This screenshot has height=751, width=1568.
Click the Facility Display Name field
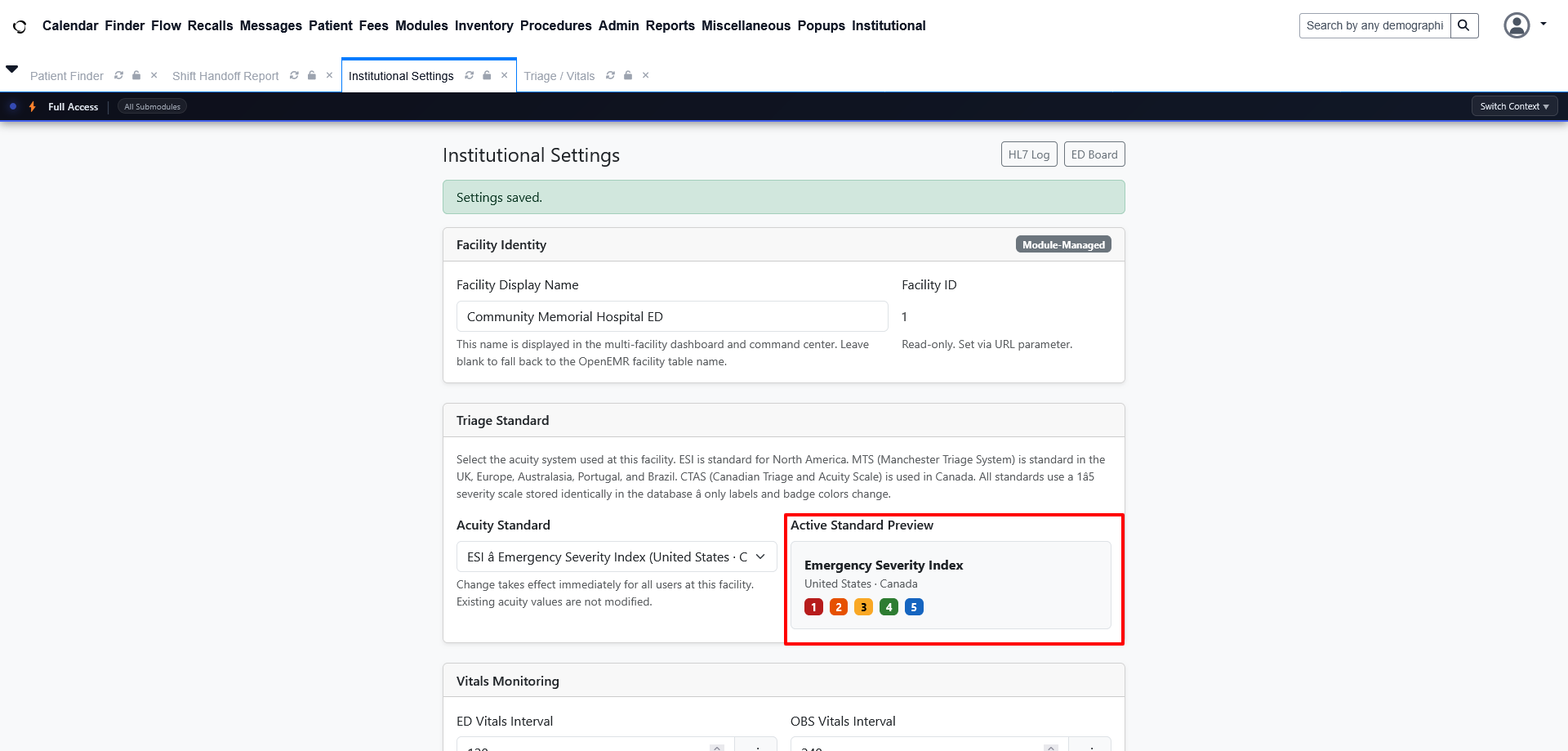coord(671,317)
